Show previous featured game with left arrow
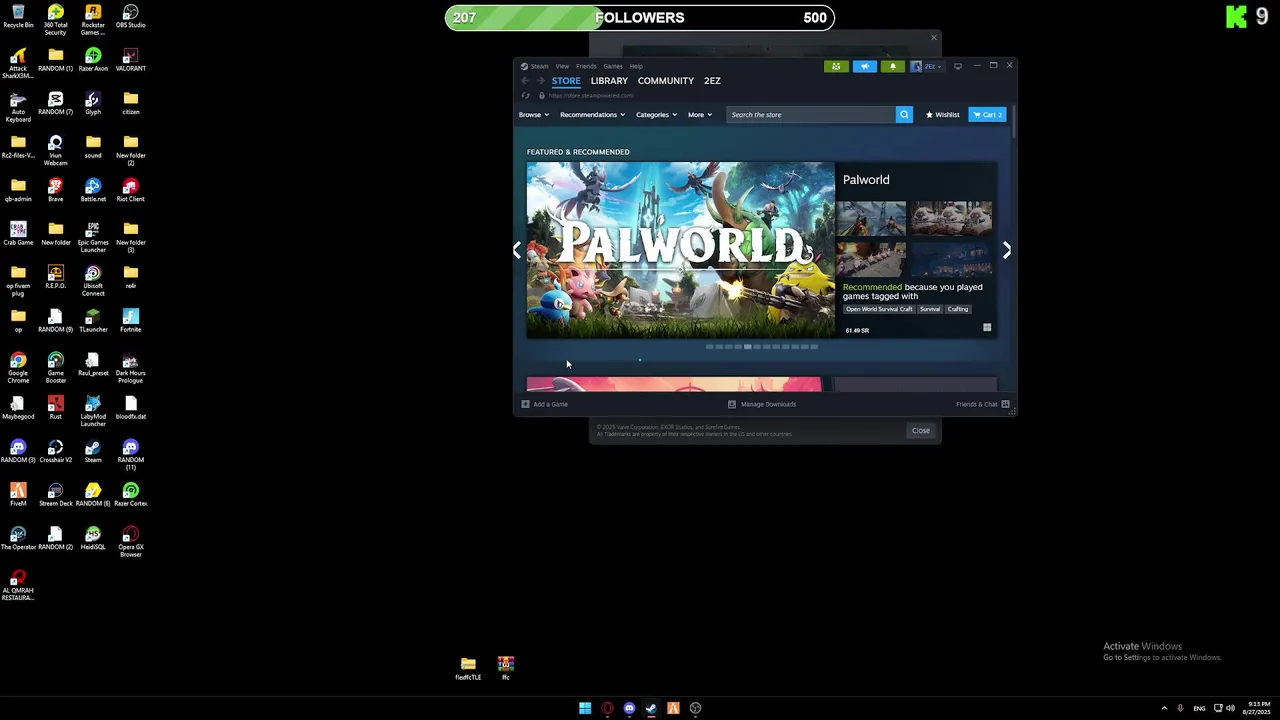The width and height of the screenshot is (1280, 720). [517, 250]
